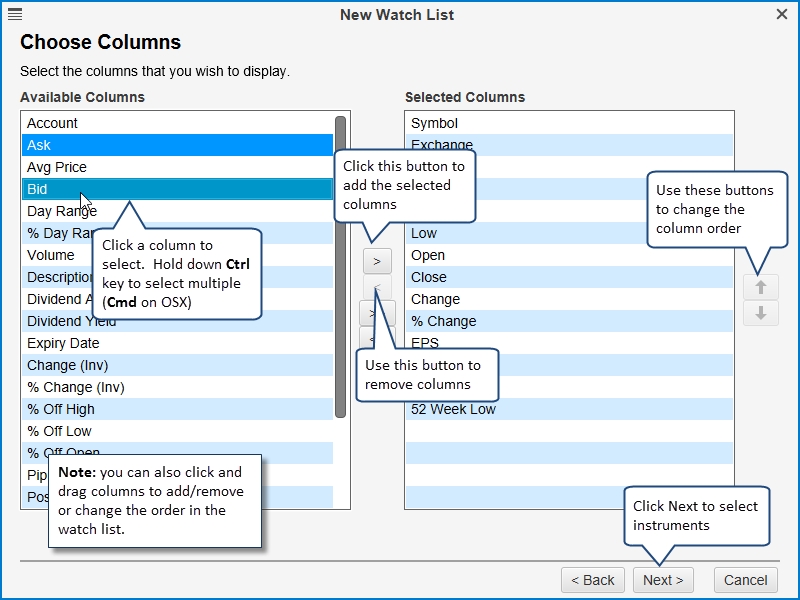Open the hamburger menu in title bar
Image resolution: width=800 pixels, height=600 pixels.
[15, 14]
